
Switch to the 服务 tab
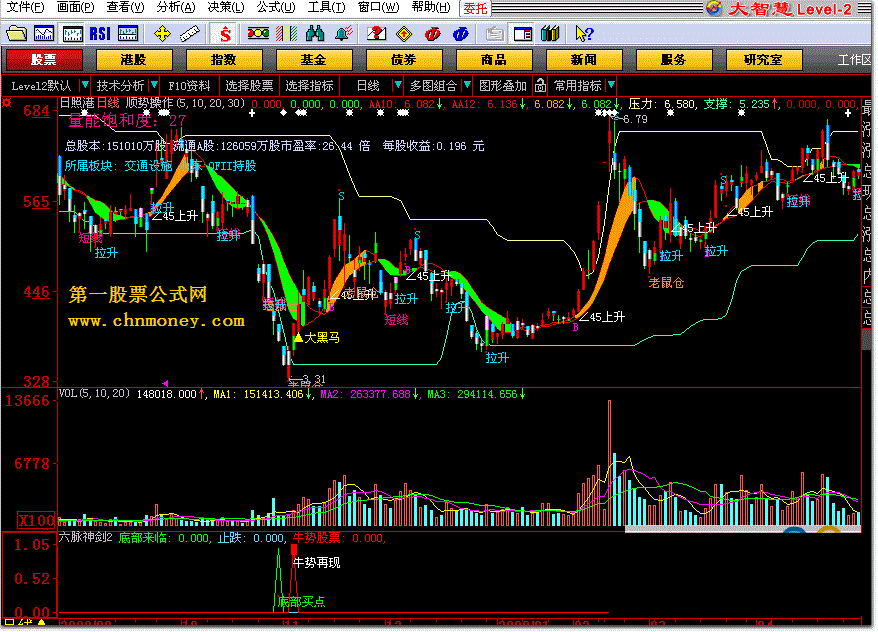coord(674,60)
